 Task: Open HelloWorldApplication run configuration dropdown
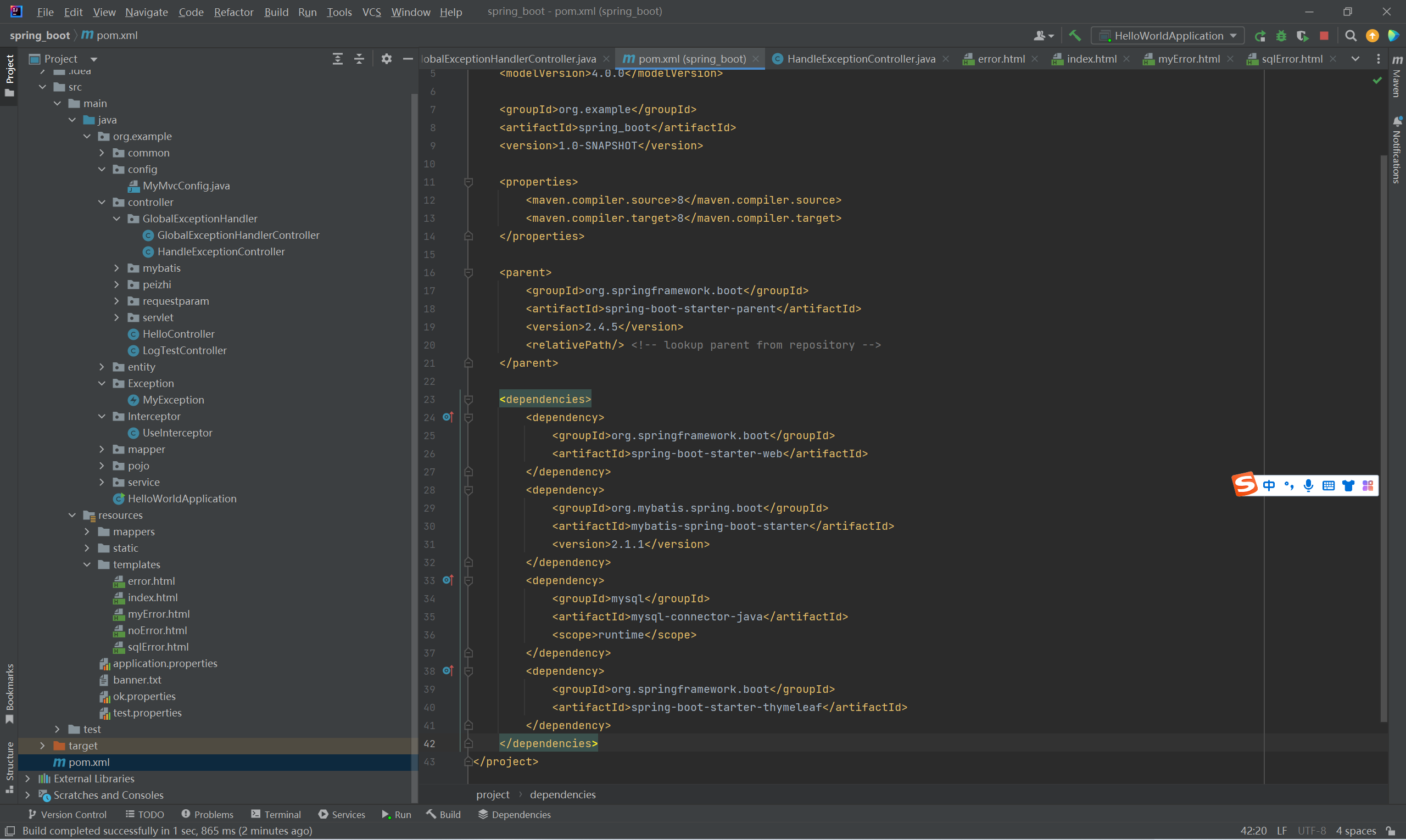pos(1168,36)
